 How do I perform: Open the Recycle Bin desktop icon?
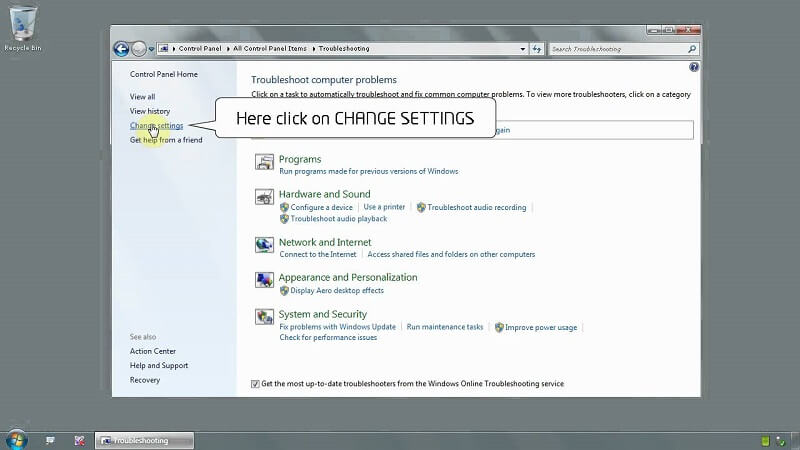tap(22, 28)
